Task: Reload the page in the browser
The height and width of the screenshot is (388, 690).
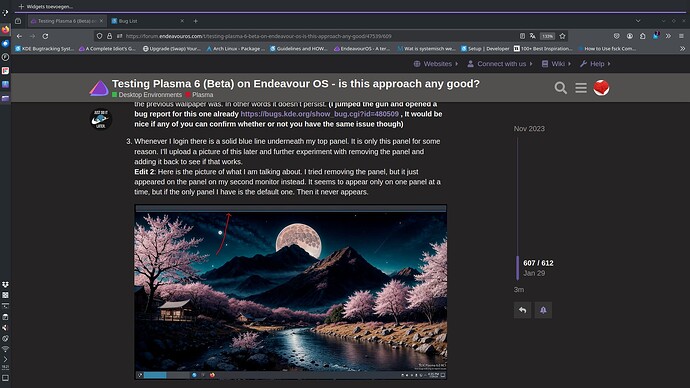Action: pos(45,36)
